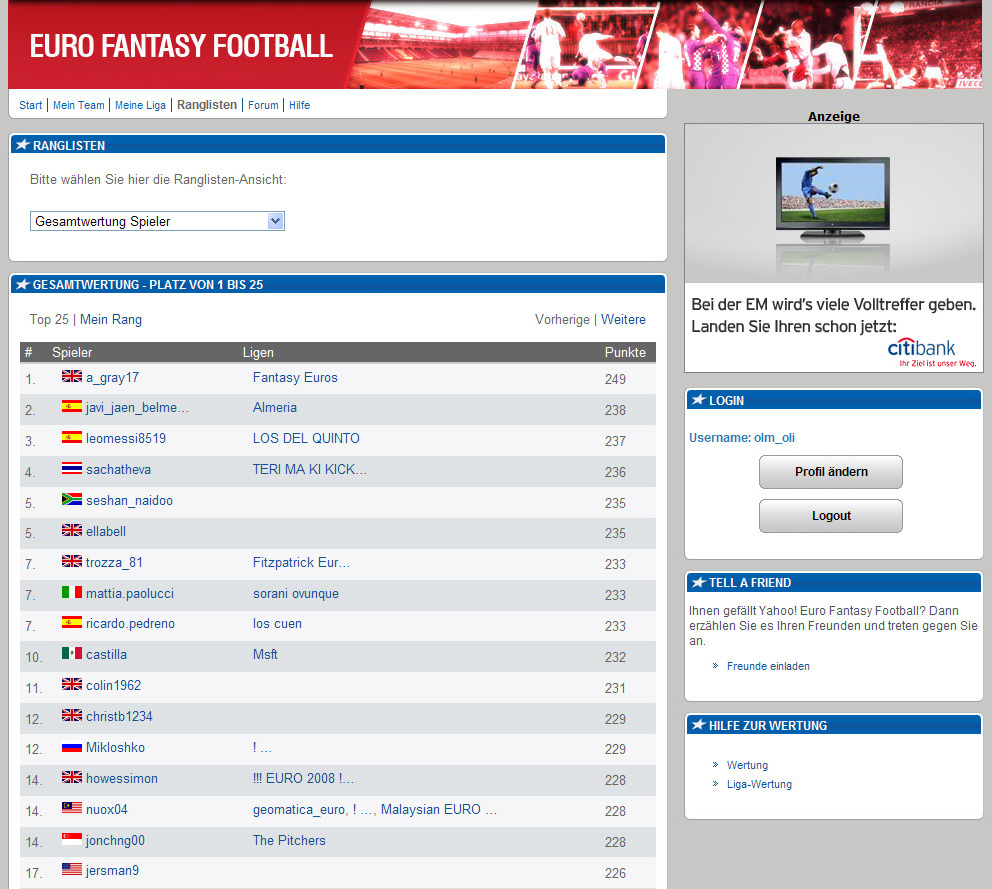Click the Top 25 text
Image resolution: width=992 pixels, height=889 pixels.
click(49, 320)
